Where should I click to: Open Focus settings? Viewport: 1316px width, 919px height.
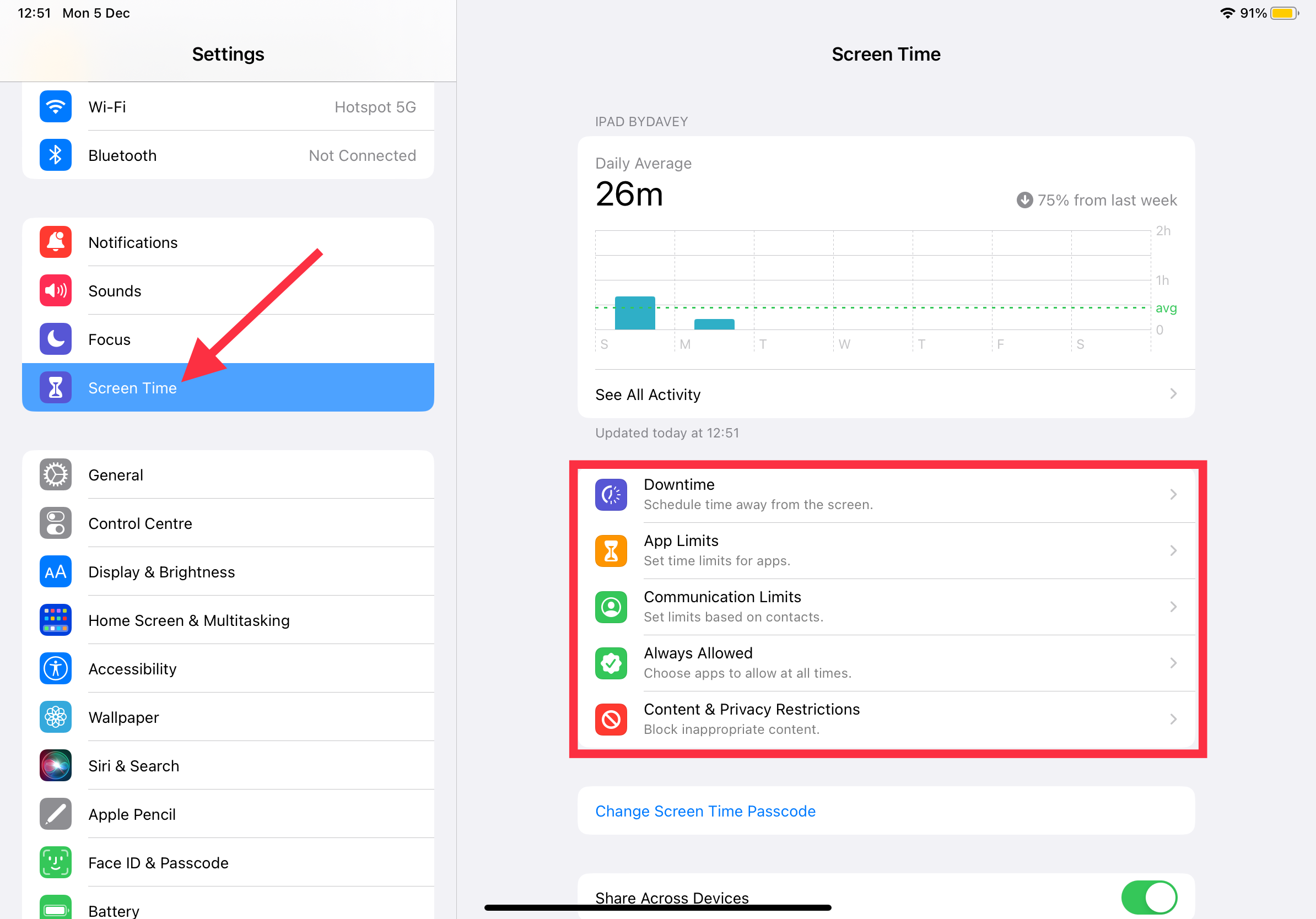coord(109,339)
